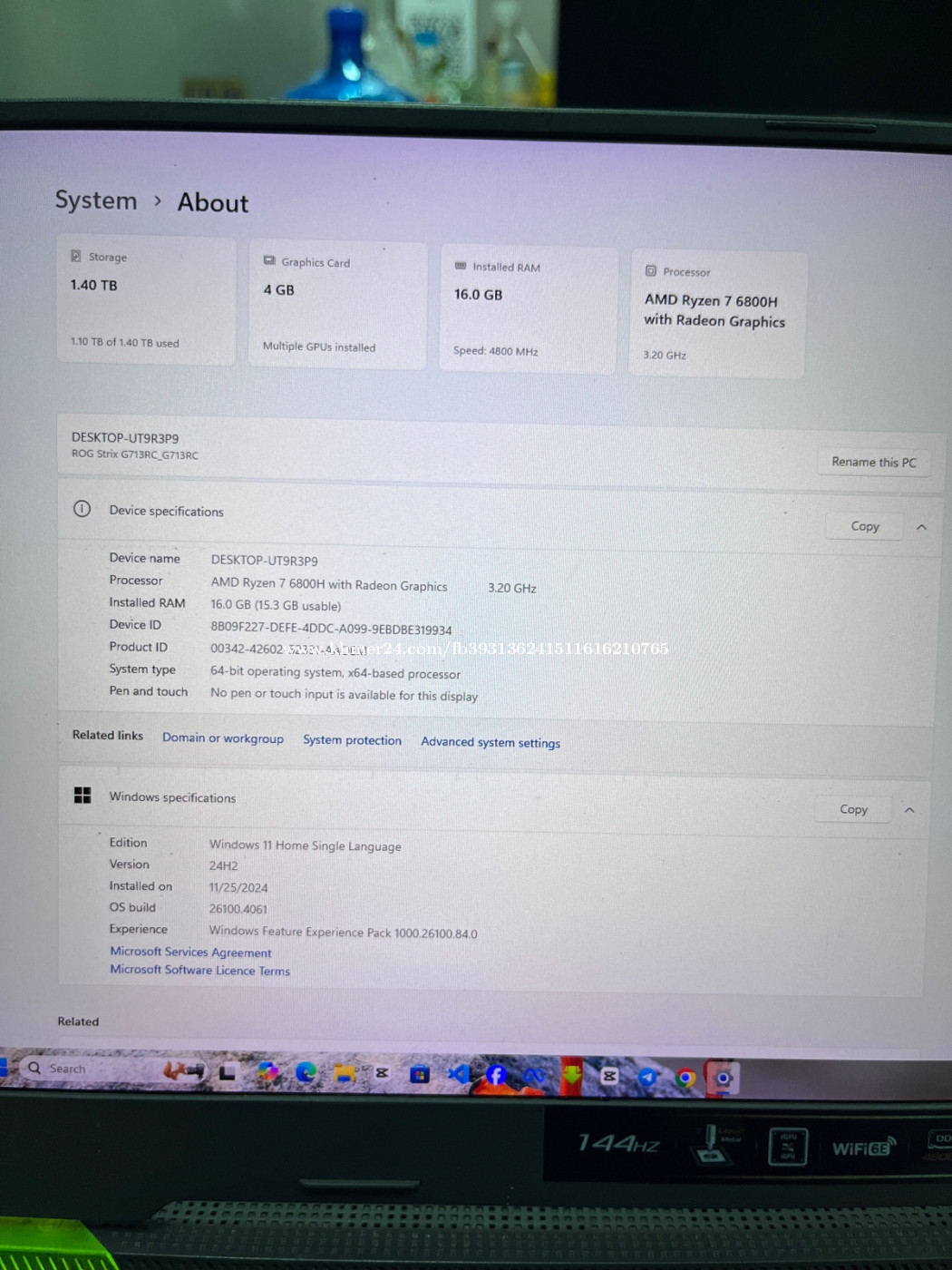Click the Installed RAM value 16.0 GB (15.3 GB usable)

[x=276, y=605]
